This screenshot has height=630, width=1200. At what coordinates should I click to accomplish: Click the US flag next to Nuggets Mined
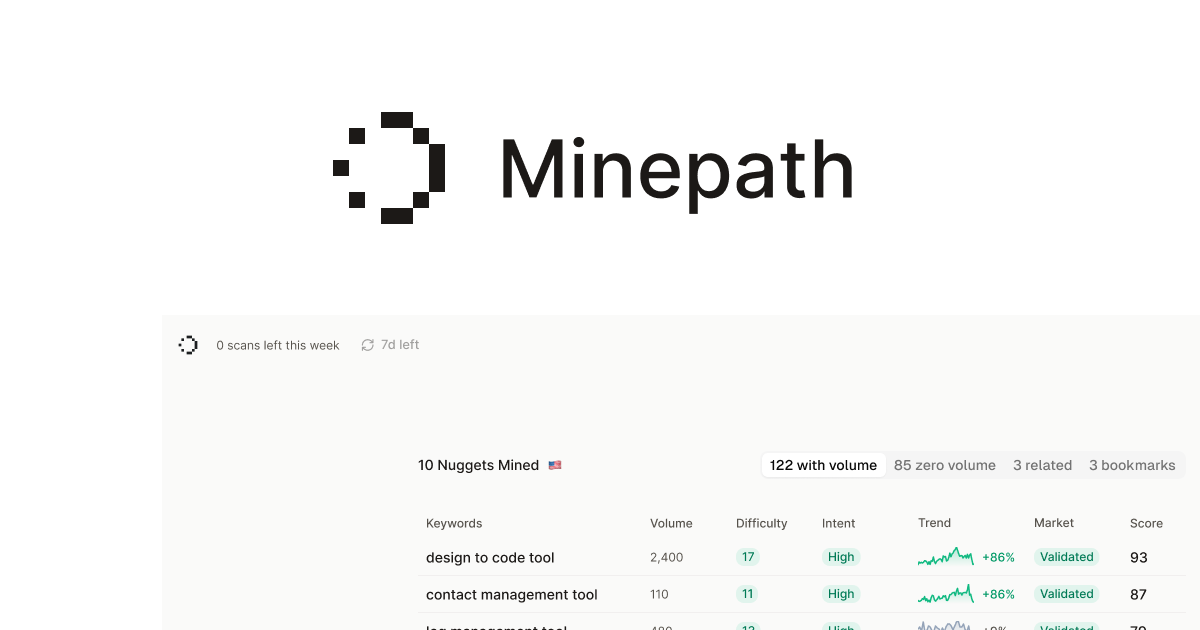click(x=555, y=465)
